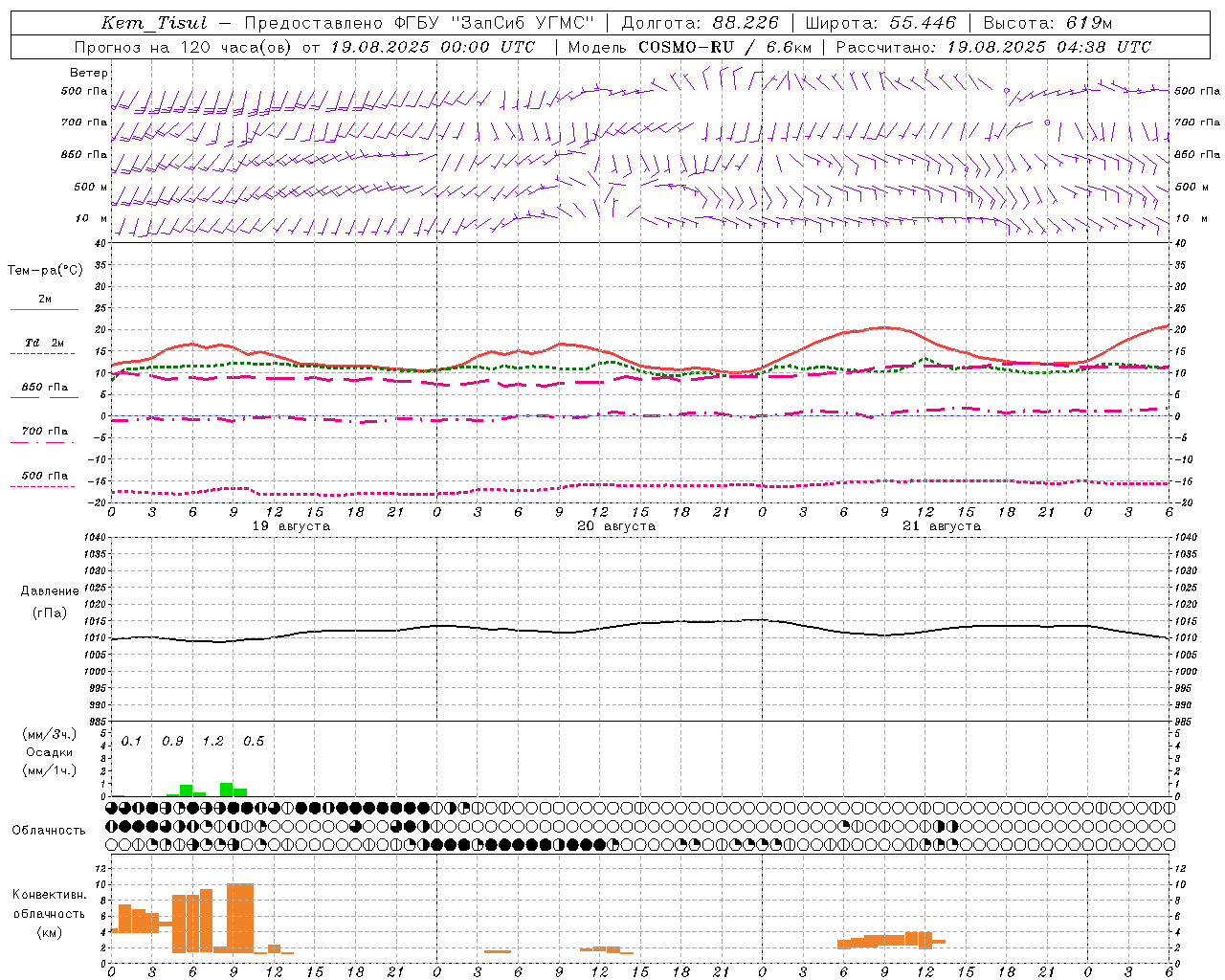
Task: Click the (мм/1ч.) precipitation unit label
Action: click(x=49, y=770)
